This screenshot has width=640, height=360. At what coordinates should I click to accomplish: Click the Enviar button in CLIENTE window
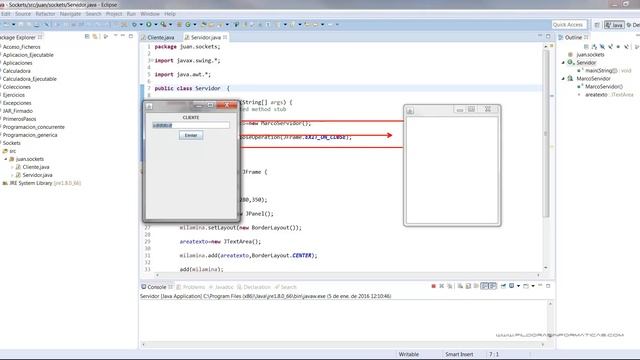[x=191, y=136]
